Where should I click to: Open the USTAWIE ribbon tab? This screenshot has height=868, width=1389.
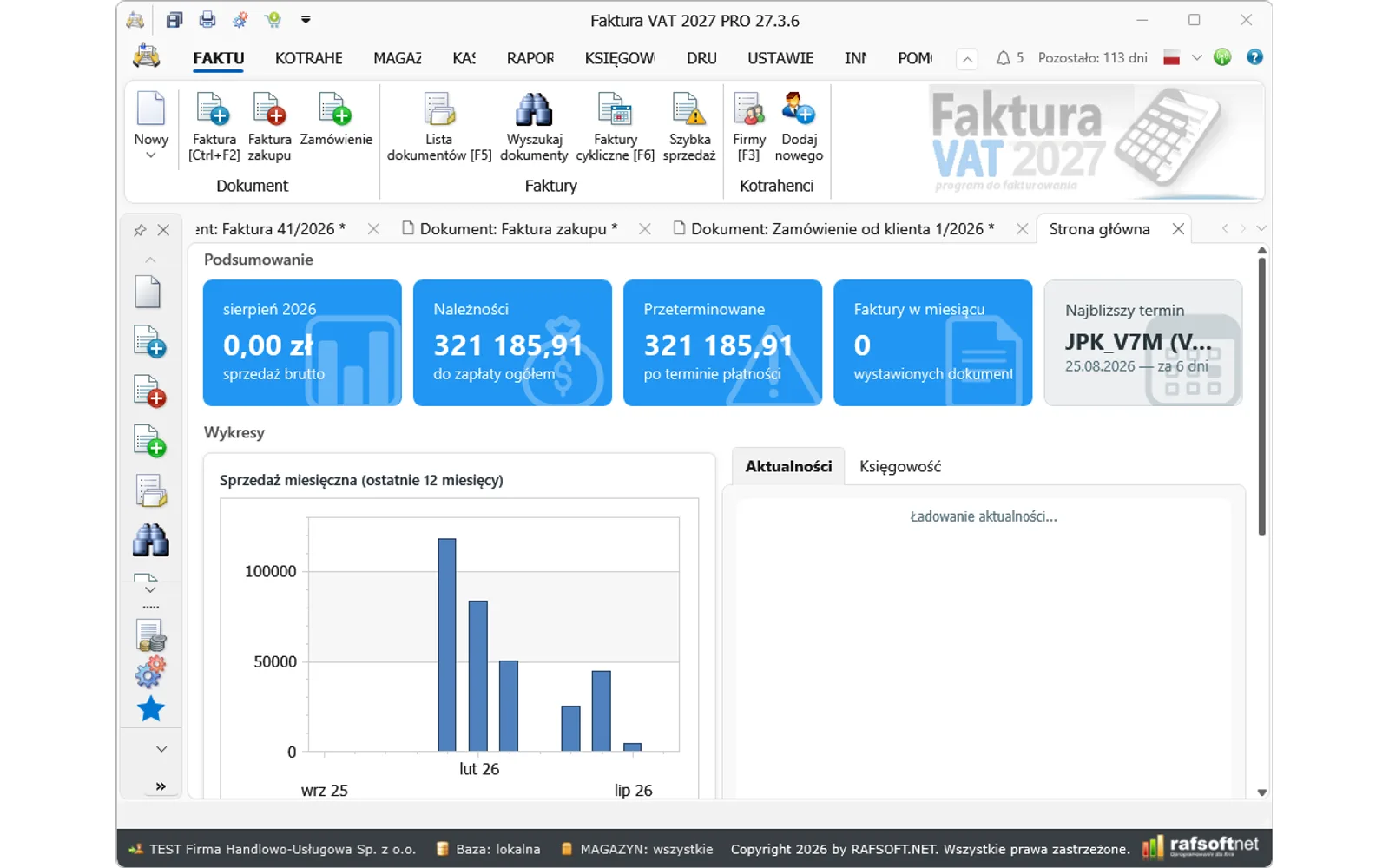click(780, 58)
